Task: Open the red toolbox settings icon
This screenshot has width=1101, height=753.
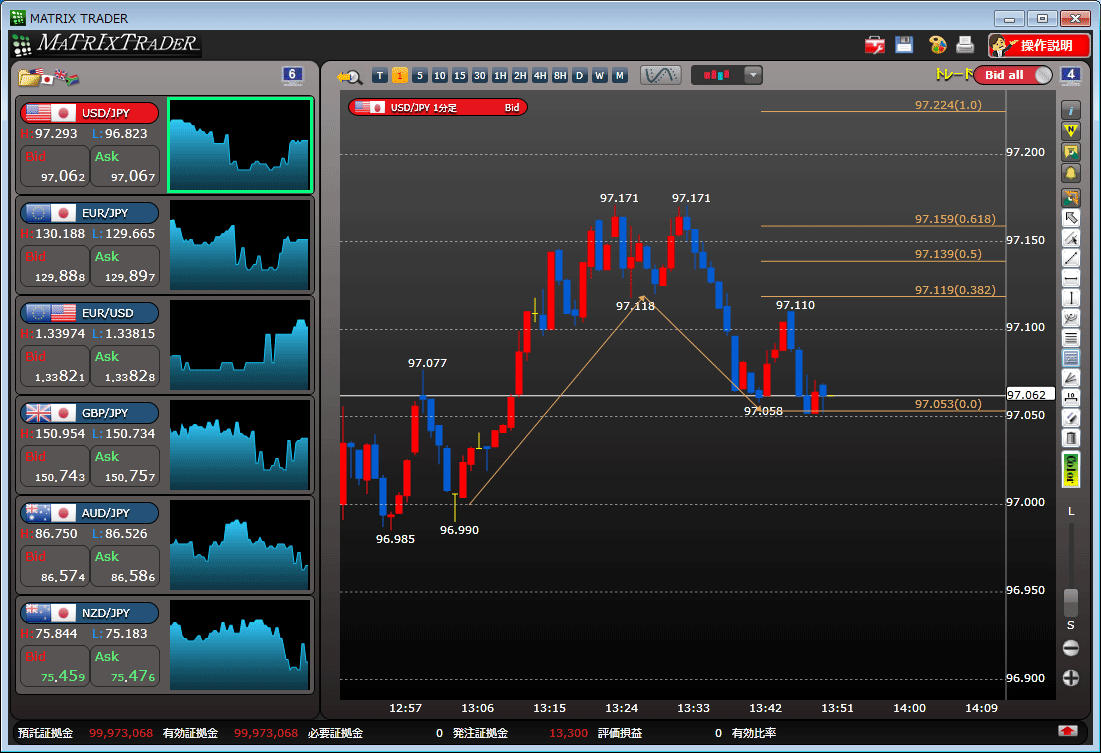Action: pyautogui.click(x=874, y=46)
